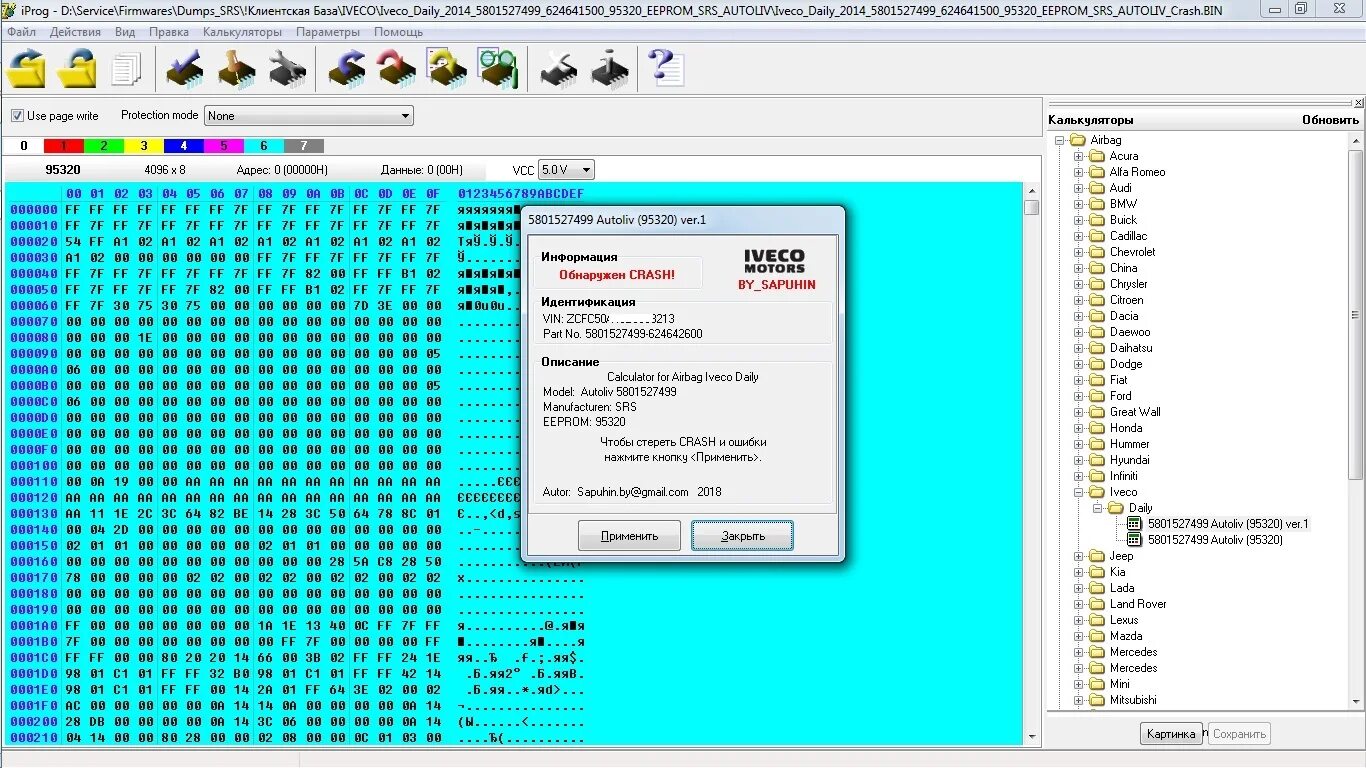Viewport: 1366px width, 768px height.
Task: Click chip icon with blue checkmark
Action: pos(185,68)
